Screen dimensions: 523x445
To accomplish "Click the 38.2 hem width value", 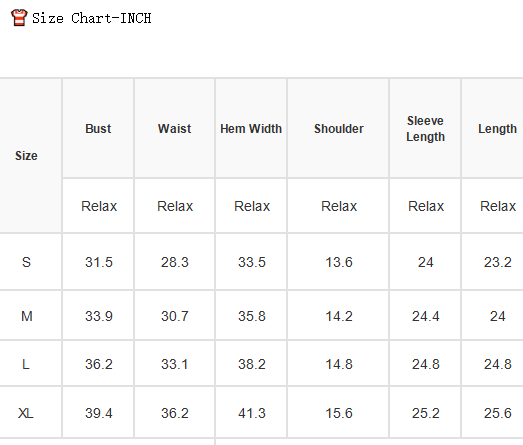I will [252, 364].
